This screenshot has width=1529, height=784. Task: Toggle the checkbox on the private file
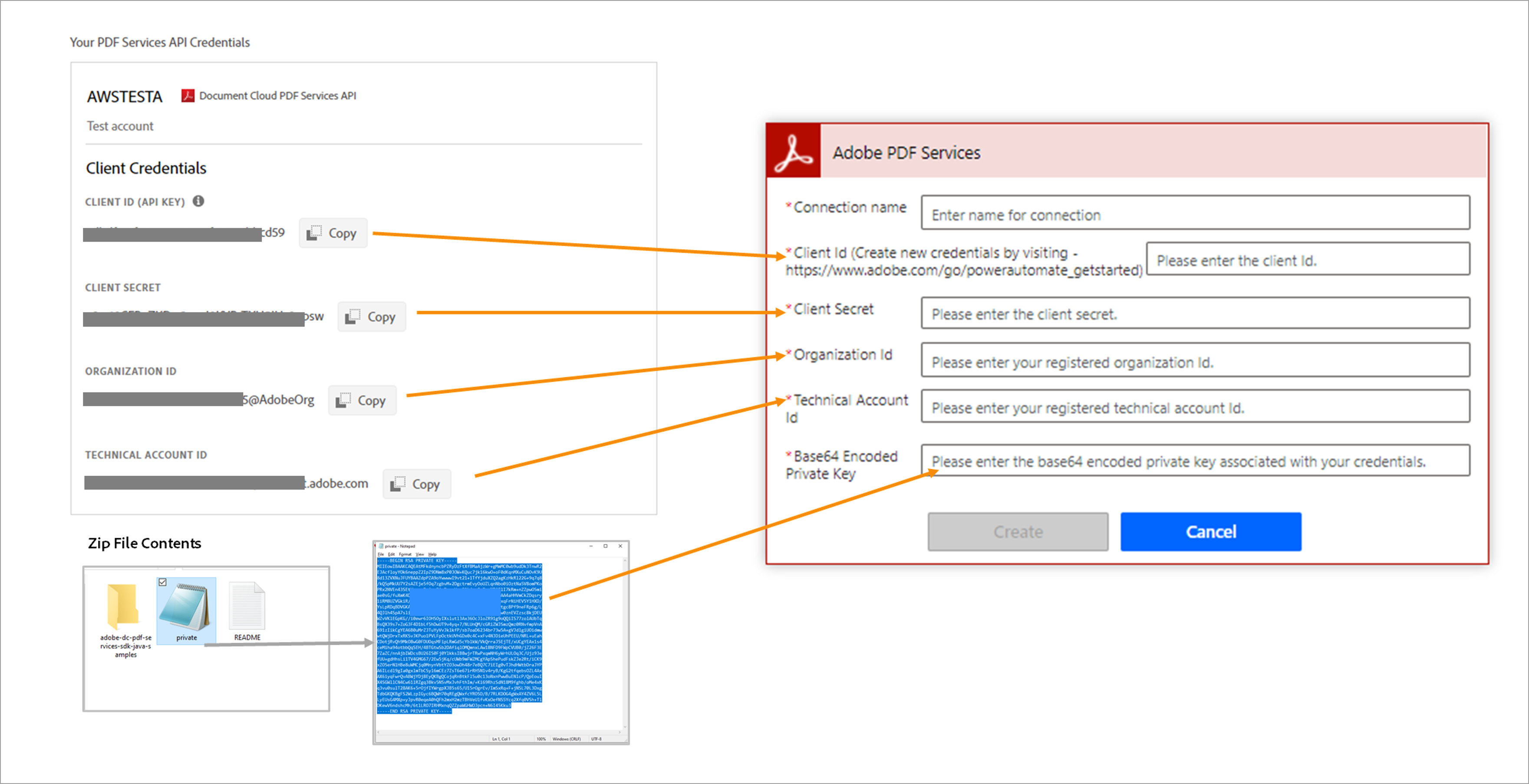coord(163,582)
